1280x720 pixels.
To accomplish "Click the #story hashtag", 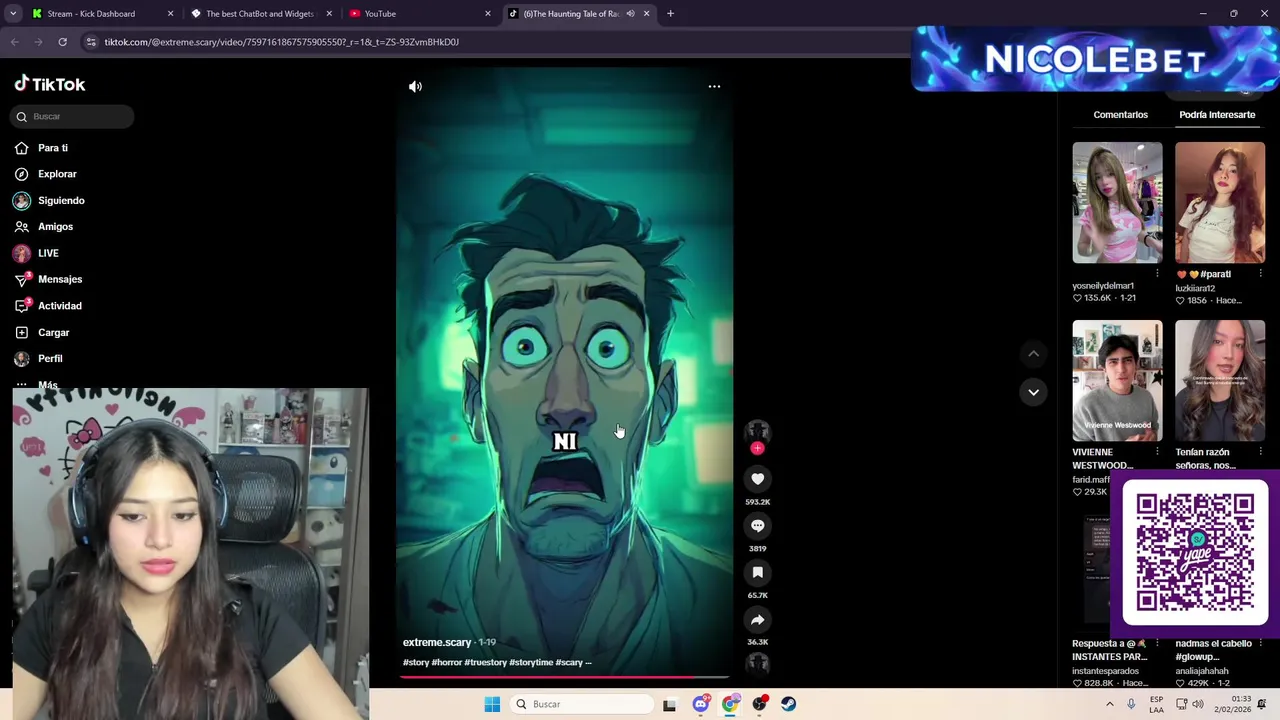I will (x=416, y=662).
